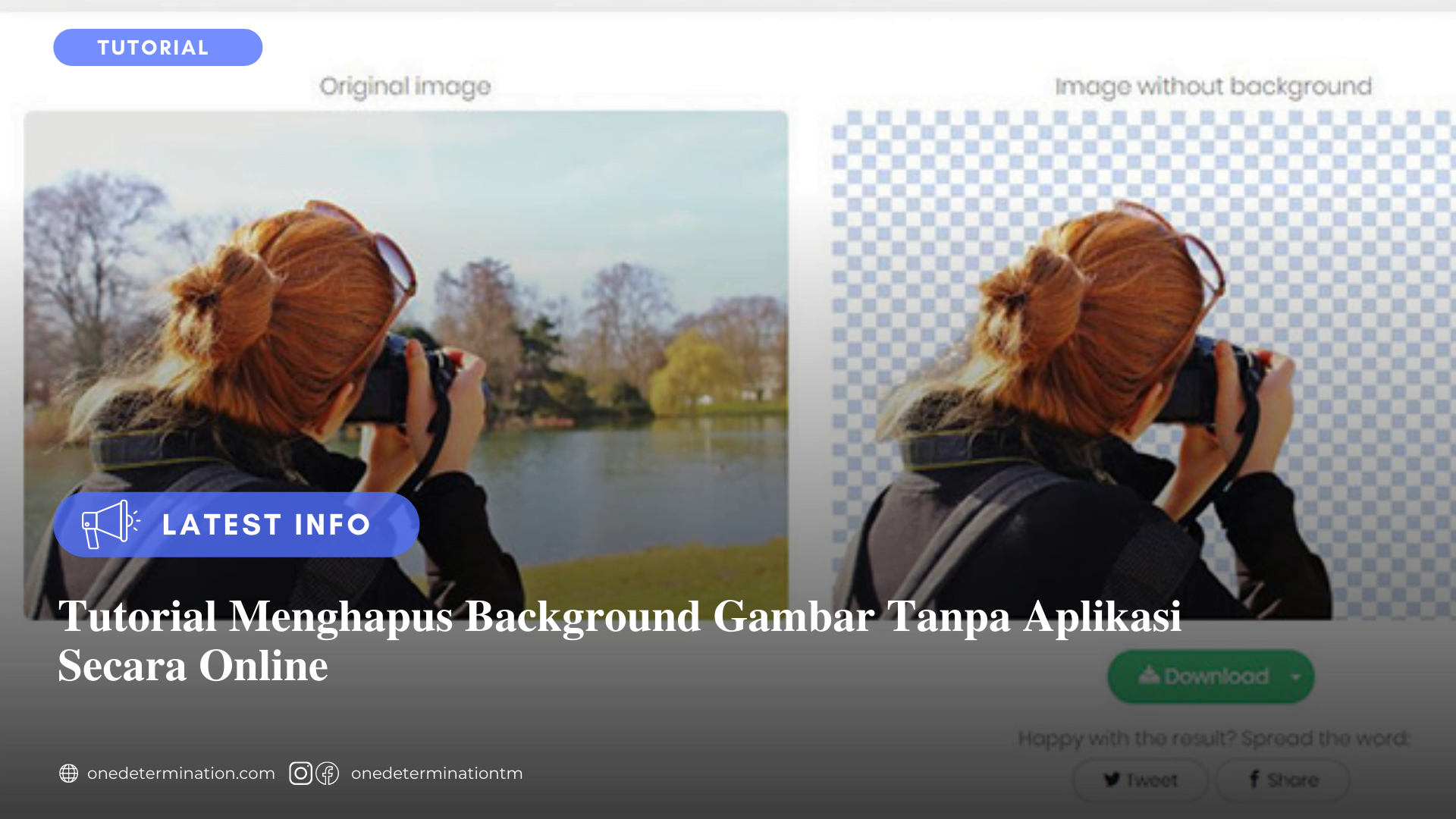Viewport: 1456px width, 819px height.
Task: Click the "Original image" label
Action: coord(405,87)
